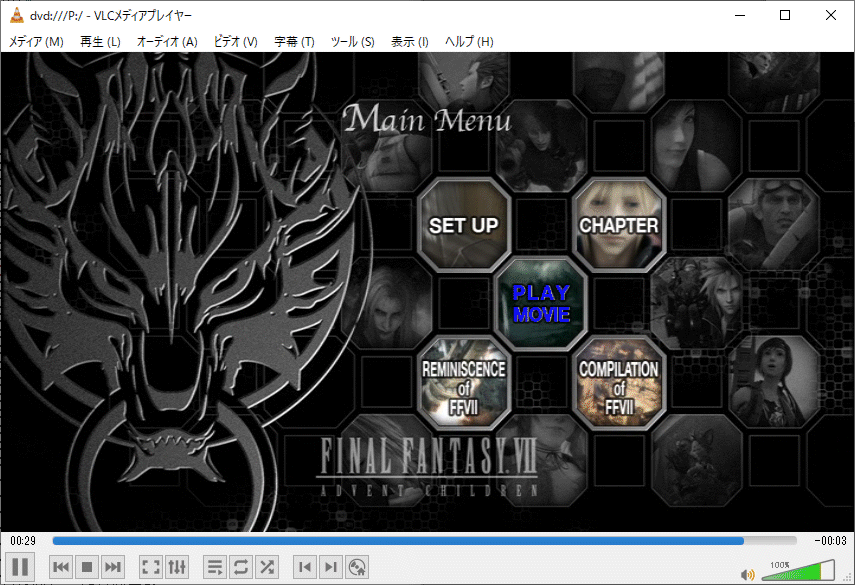This screenshot has height=585, width=855.
Task: Toggle random shuffle playback
Action: 267,567
